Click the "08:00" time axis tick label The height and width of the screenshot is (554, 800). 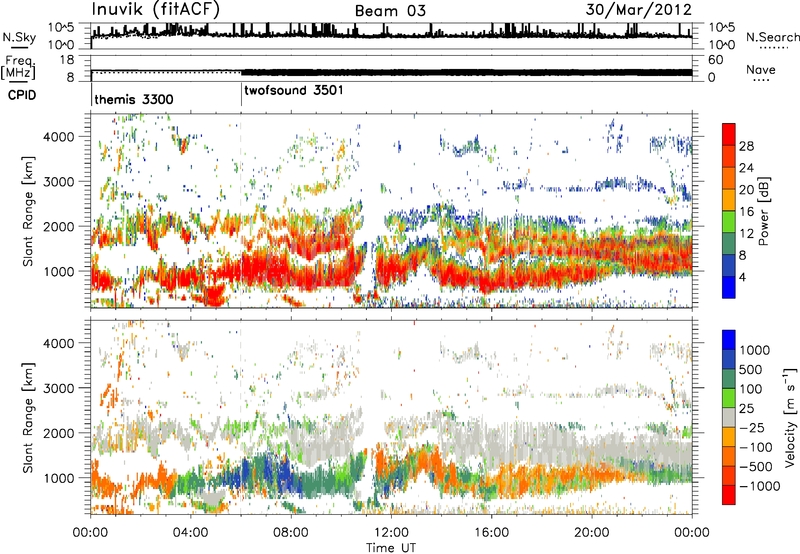pyautogui.click(x=290, y=533)
